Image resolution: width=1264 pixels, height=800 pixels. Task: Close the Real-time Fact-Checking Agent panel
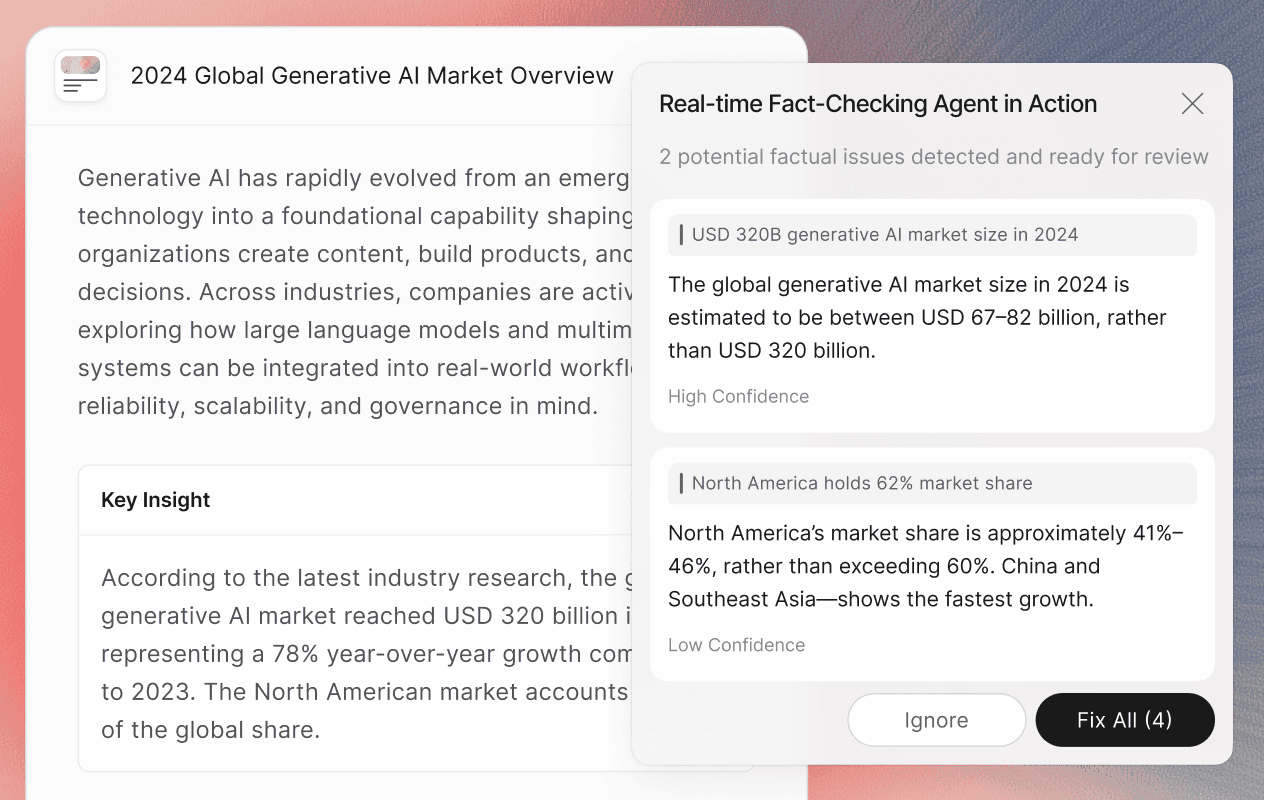tap(1192, 104)
